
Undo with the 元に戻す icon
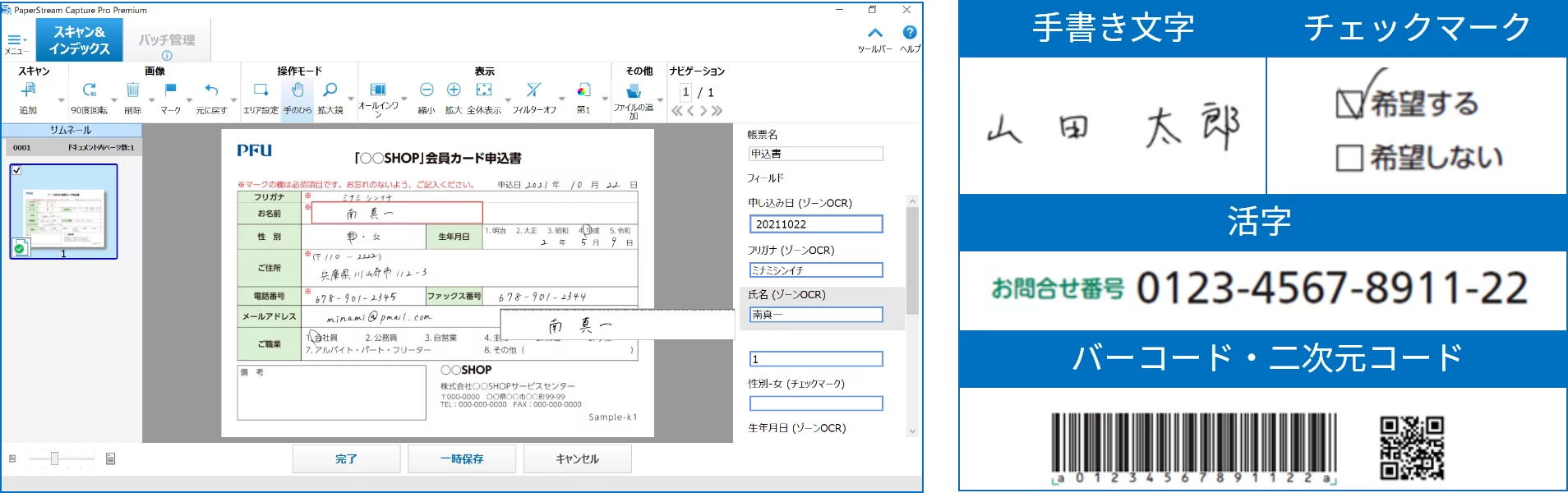211,90
